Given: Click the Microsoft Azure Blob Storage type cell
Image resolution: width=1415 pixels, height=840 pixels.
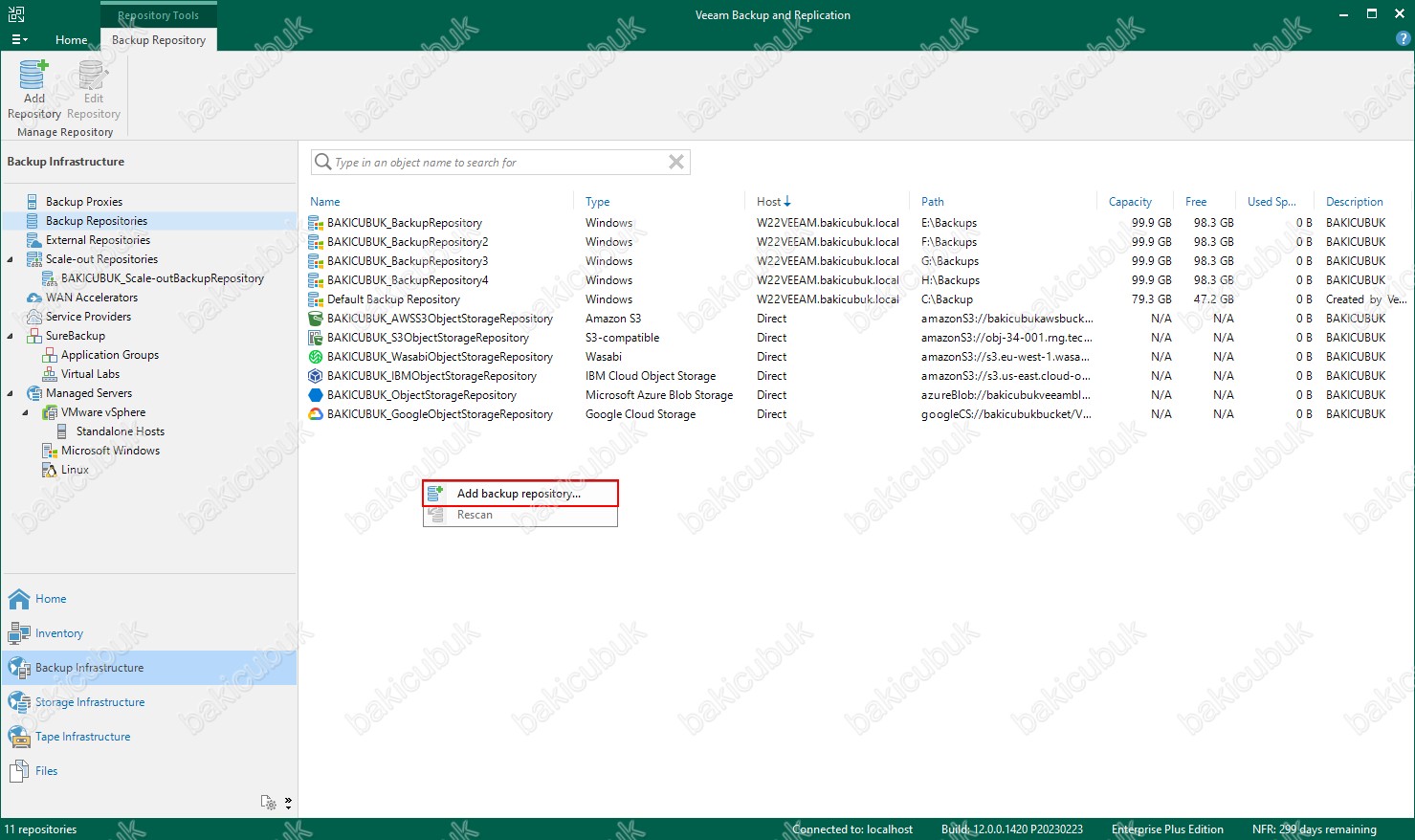Looking at the screenshot, I should pos(659,395).
